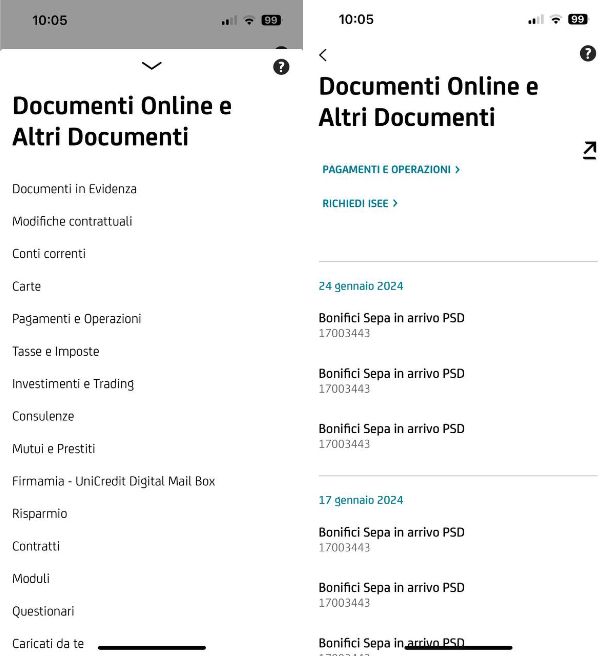Select Mutui e Prestiti category
Image resolution: width=610 pixels, height=657 pixels.
(54, 449)
